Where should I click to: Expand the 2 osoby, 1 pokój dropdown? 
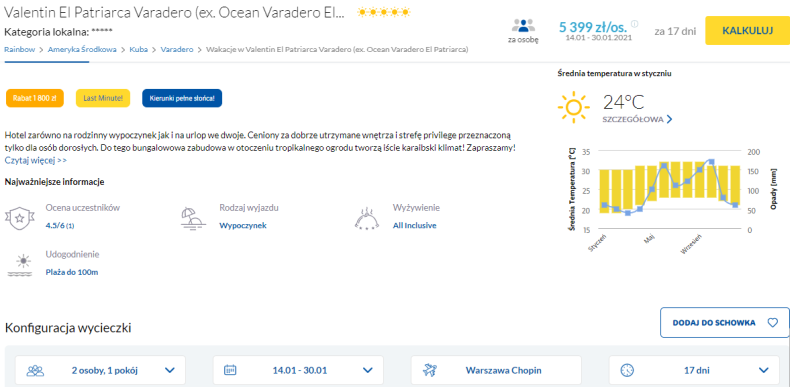point(100,370)
